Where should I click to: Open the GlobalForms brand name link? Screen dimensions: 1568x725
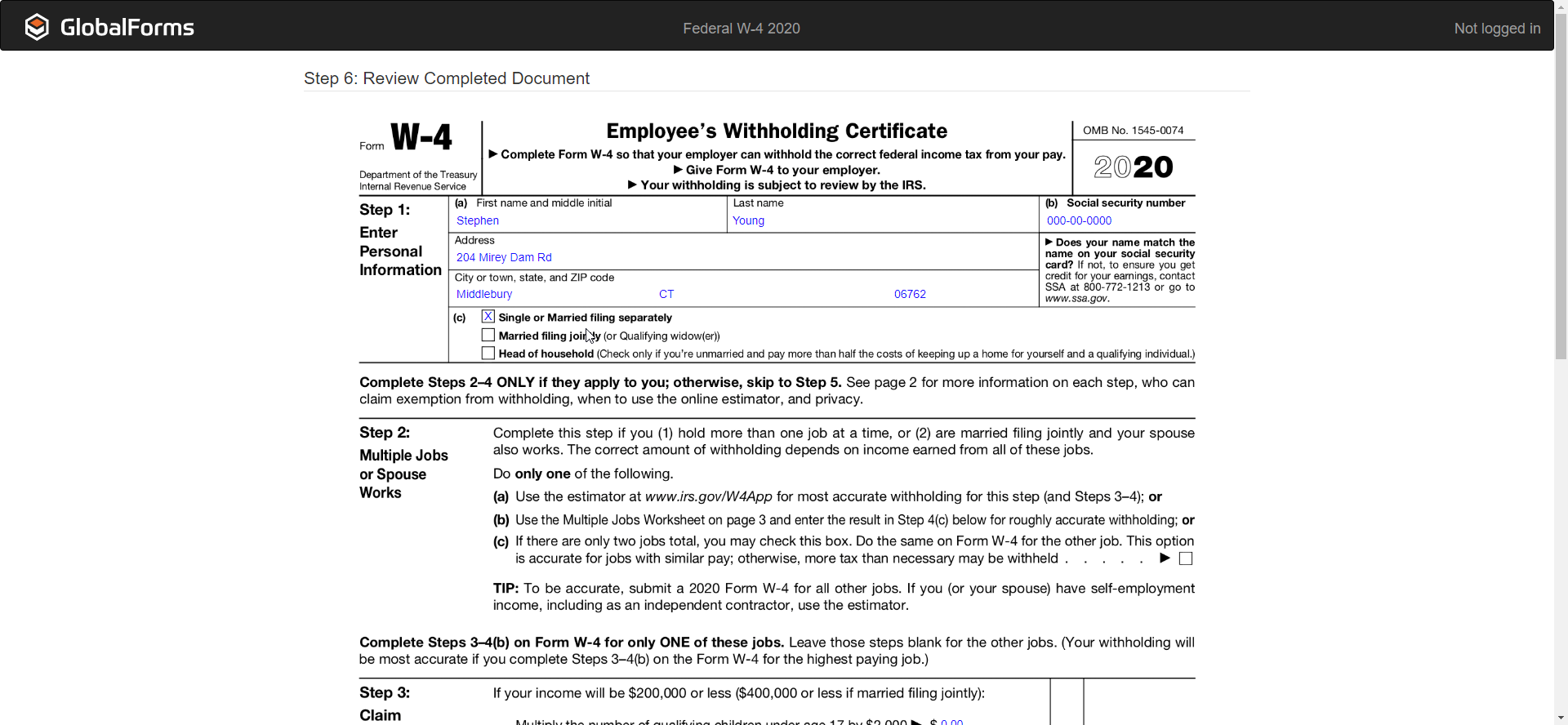click(127, 28)
